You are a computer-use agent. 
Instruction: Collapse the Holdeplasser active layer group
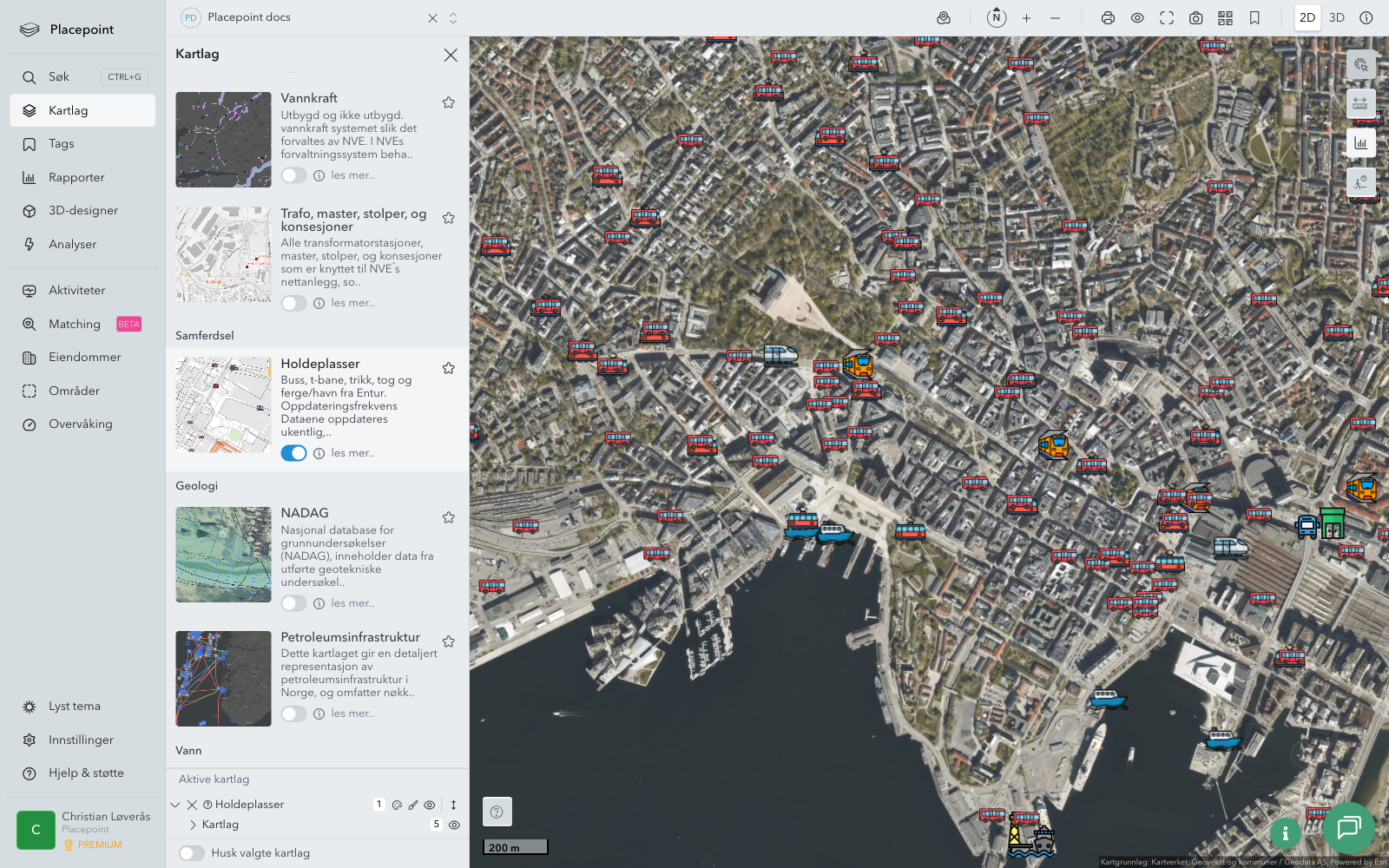pos(175,805)
